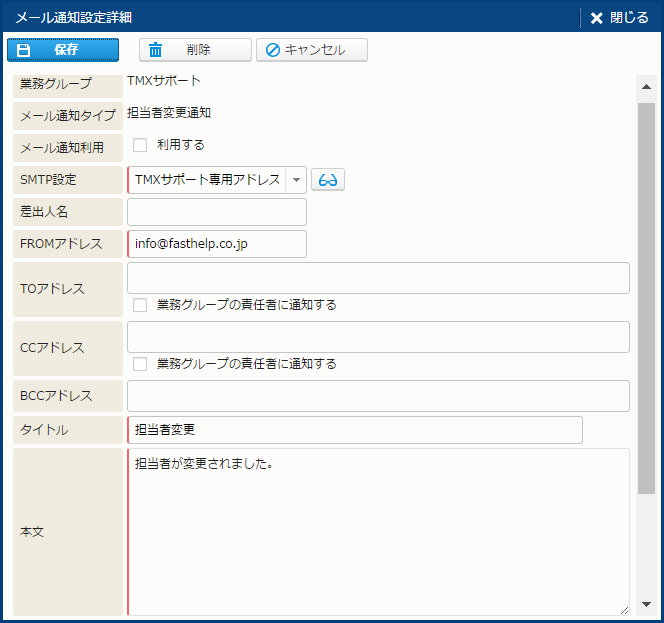Click the trash can icon on 削除
The width and height of the screenshot is (664, 623).
coord(156,50)
